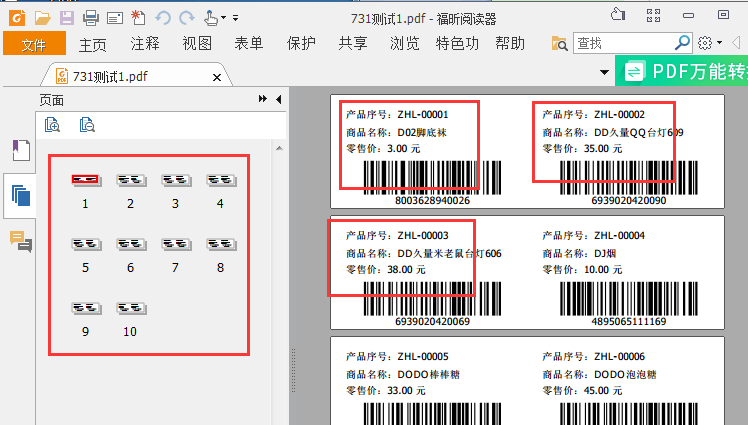Click the Save disk icon
Viewport: 748px width, 425px height.
click(66, 17)
